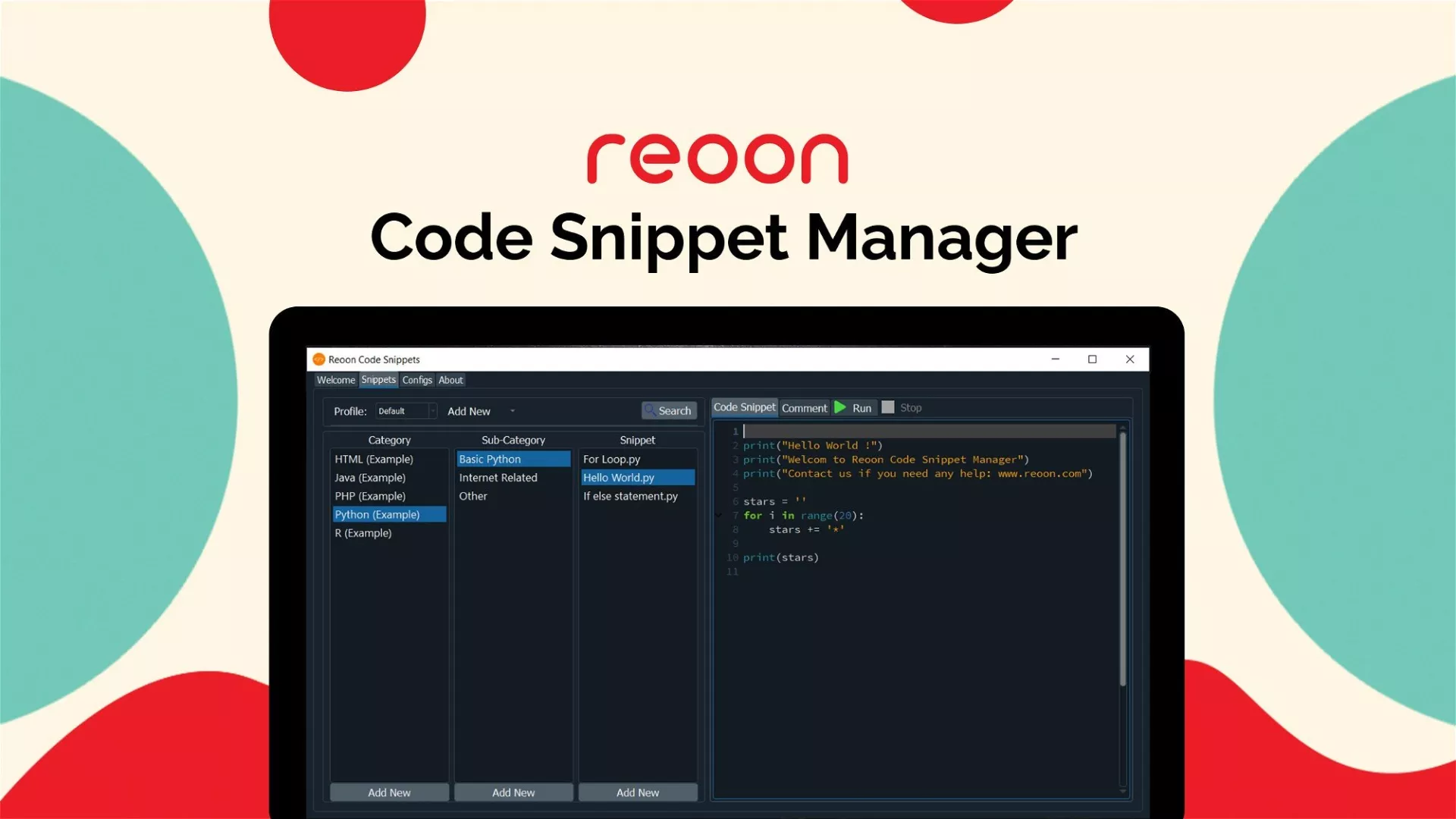The height and width of the screenshot is (819, 1456).
Task: Click the gray Stop square icon
Action: pos(888,407)
